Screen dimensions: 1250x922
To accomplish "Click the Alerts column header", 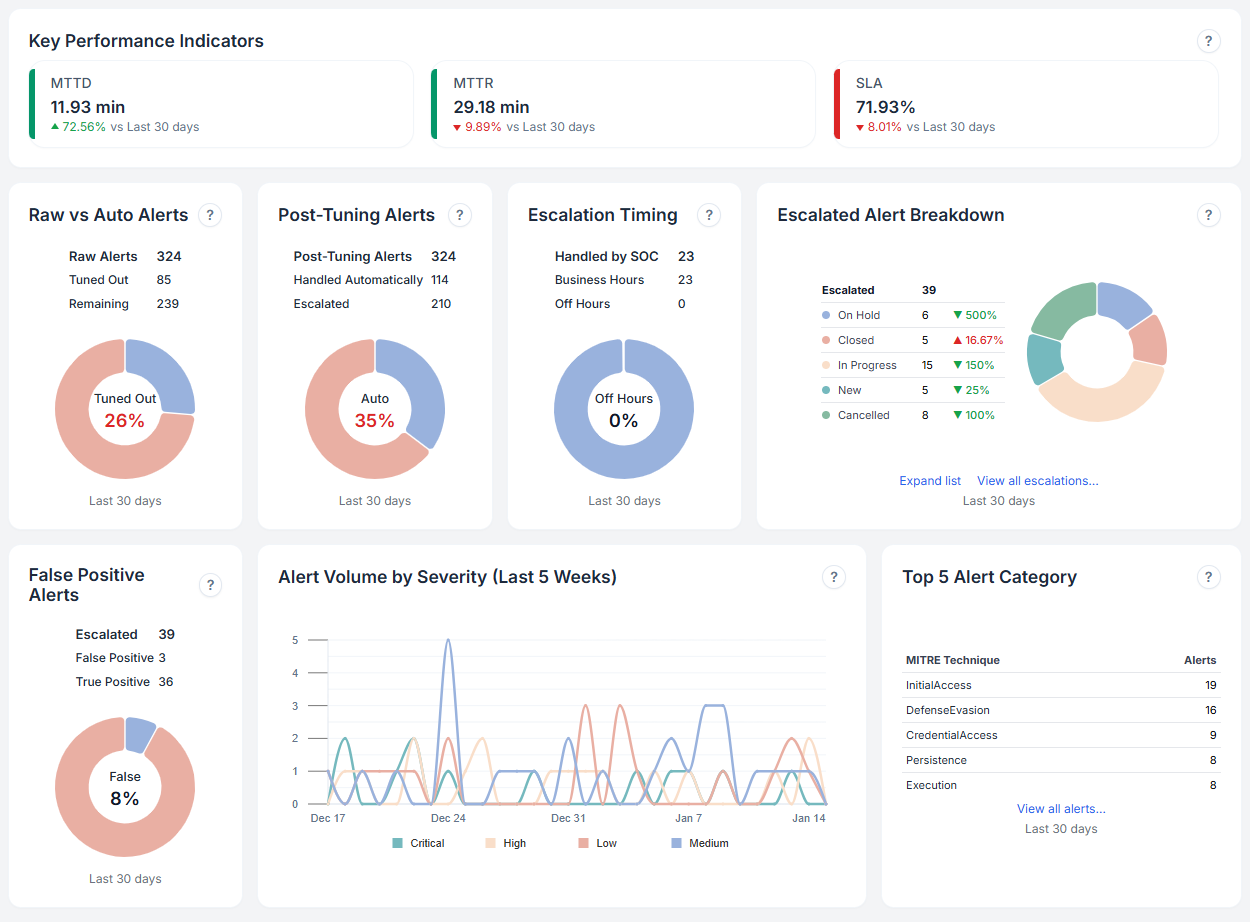I will tap(1200, 660).
